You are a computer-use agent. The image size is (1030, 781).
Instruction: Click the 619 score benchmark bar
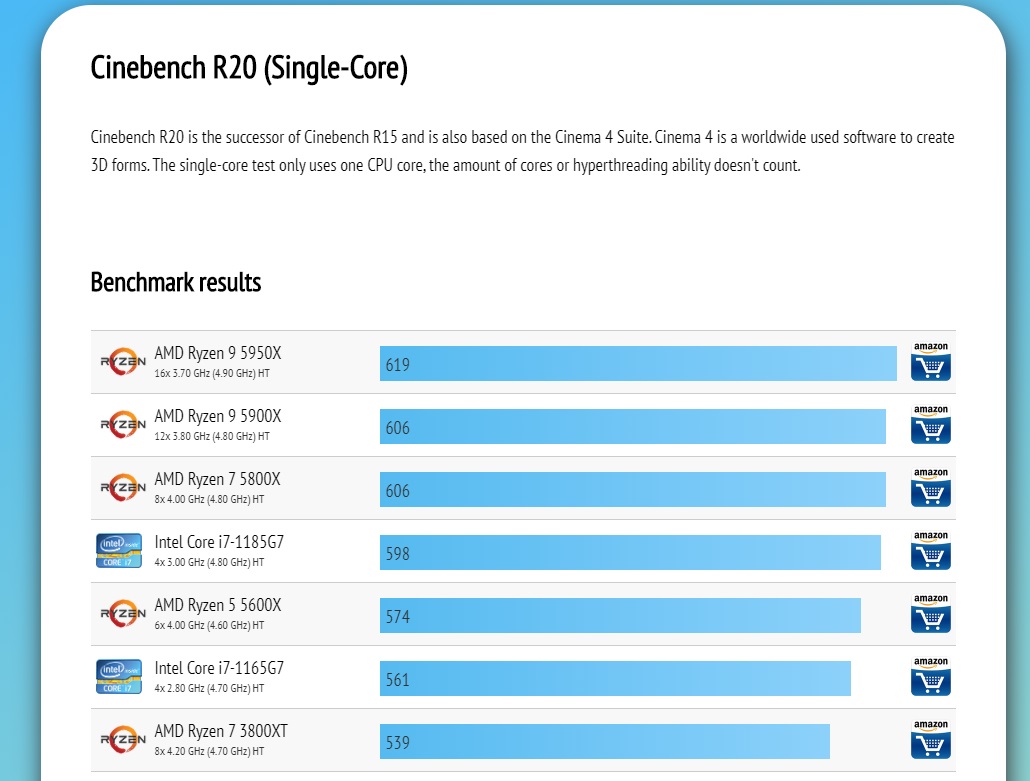tap(638, 364)
